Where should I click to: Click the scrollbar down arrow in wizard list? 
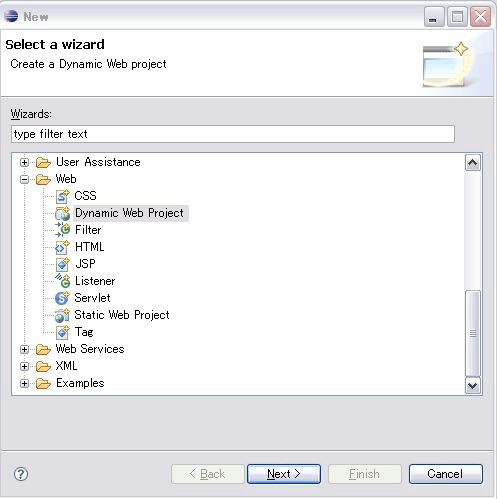coord(473,386)
